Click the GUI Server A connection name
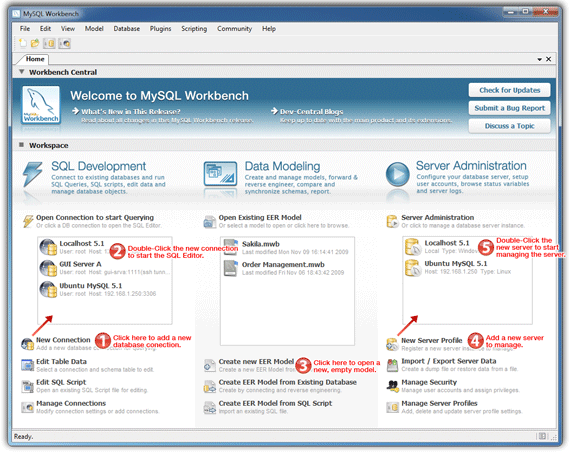Viewport: 570px width, 455px height. 80,264
